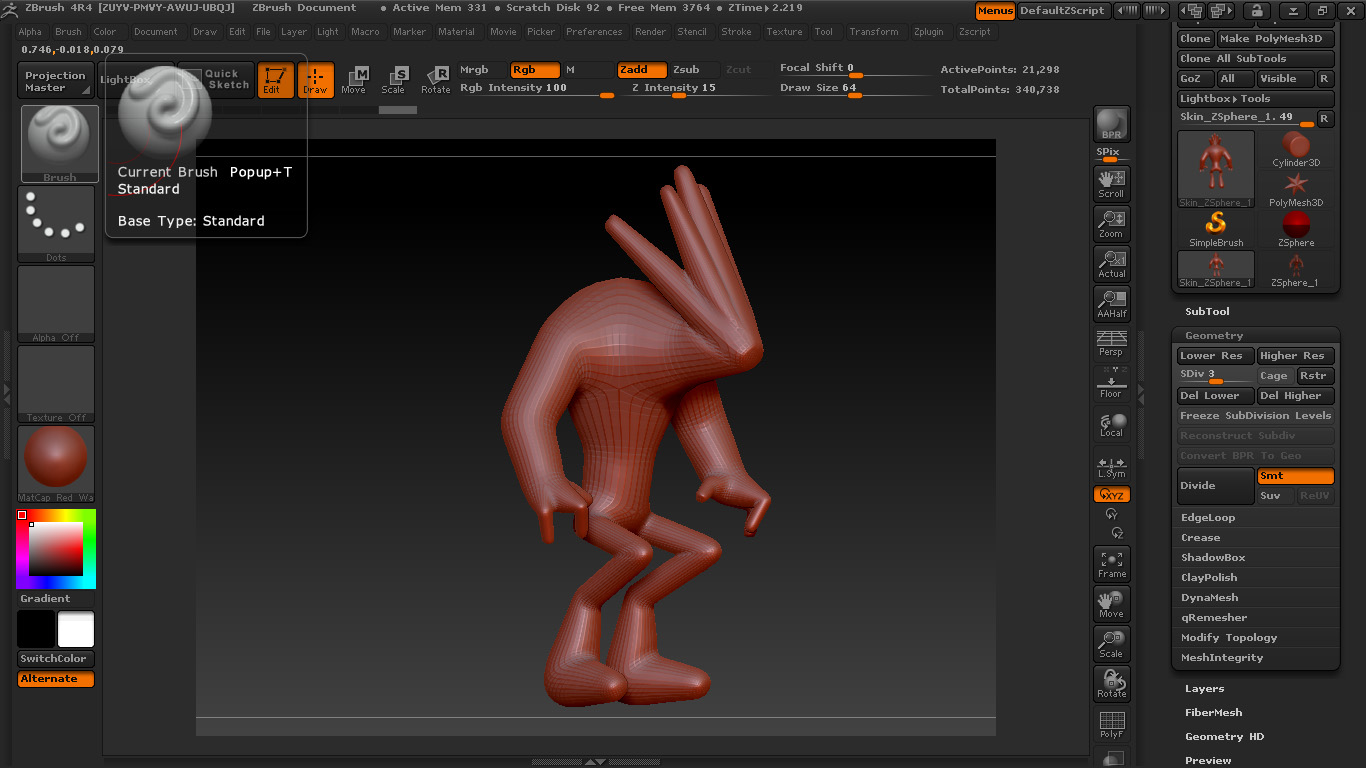Open the Standard brush thumbnail
Image resolution: width=1366 pixels, height=768 pixels.
(59, 144)
